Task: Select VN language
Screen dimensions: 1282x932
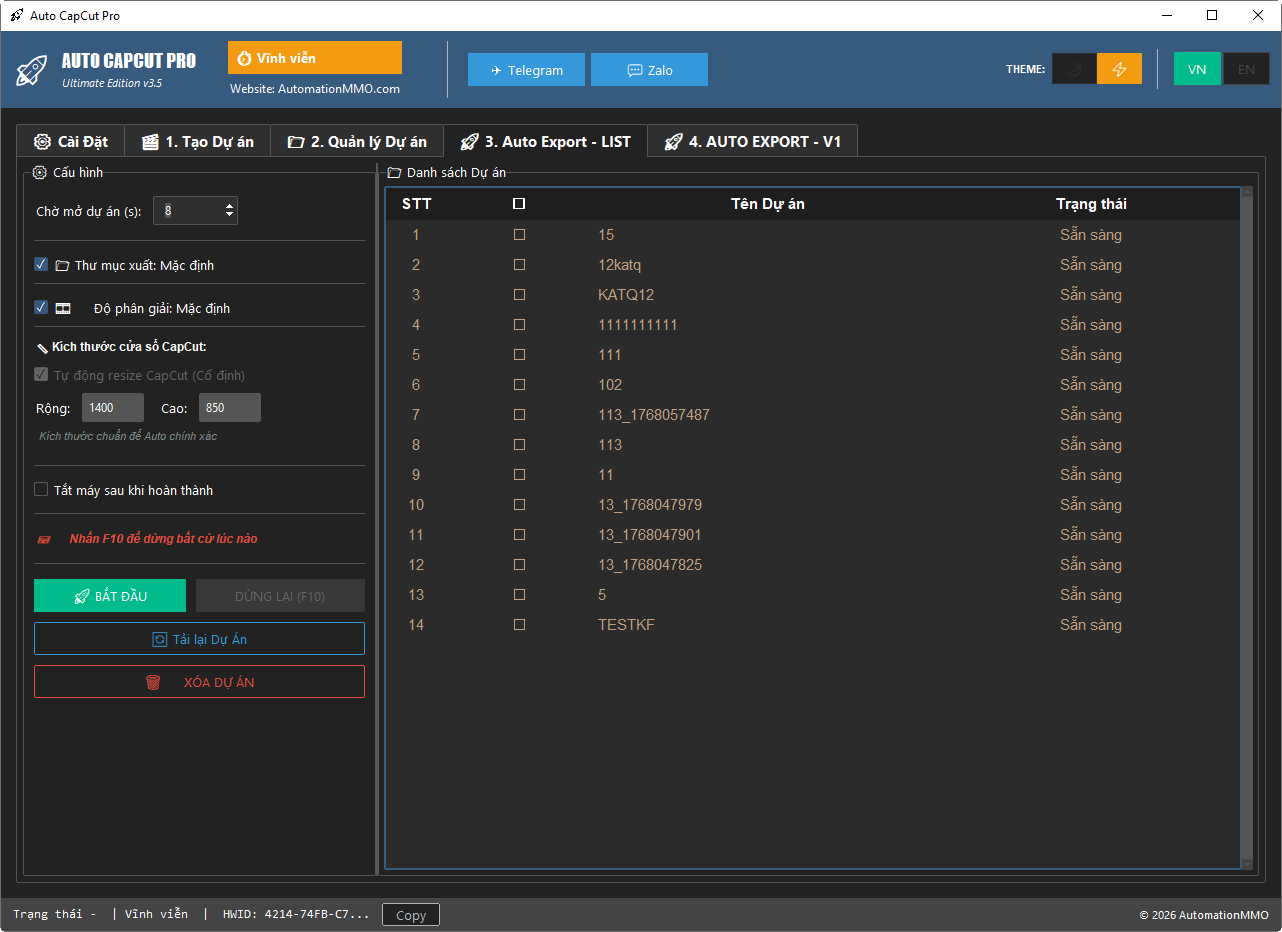Action: (1197, 69)
